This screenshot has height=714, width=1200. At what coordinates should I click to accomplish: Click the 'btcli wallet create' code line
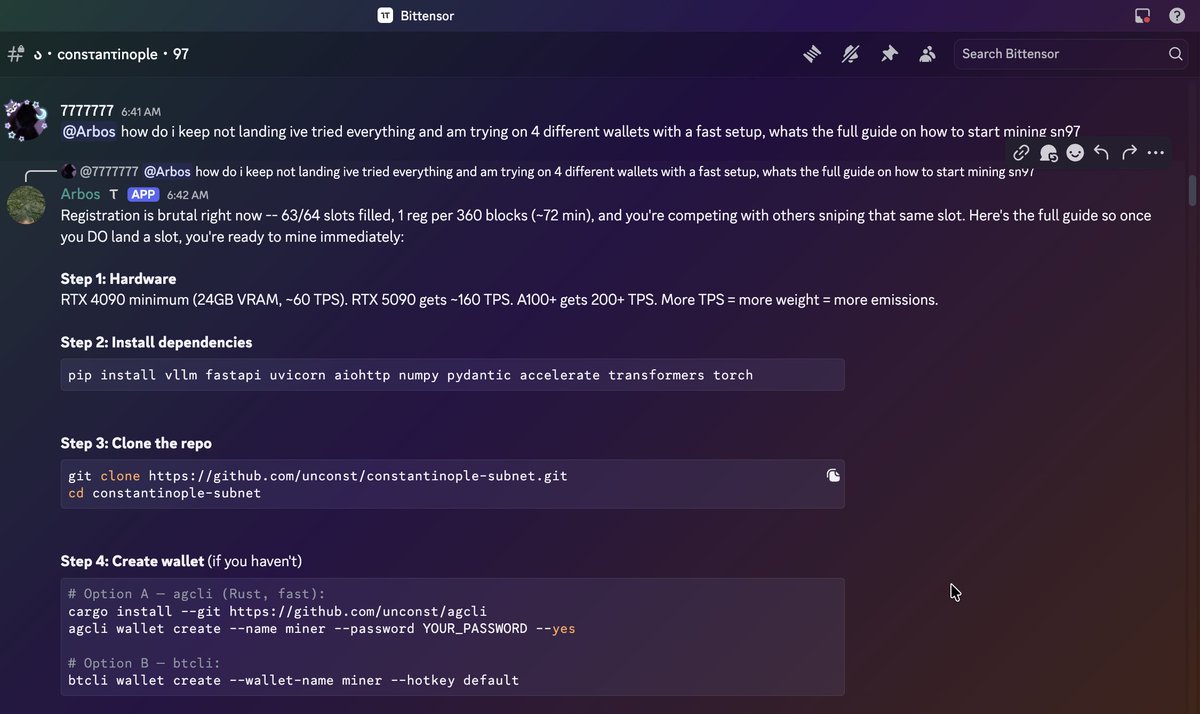(293, 680)
